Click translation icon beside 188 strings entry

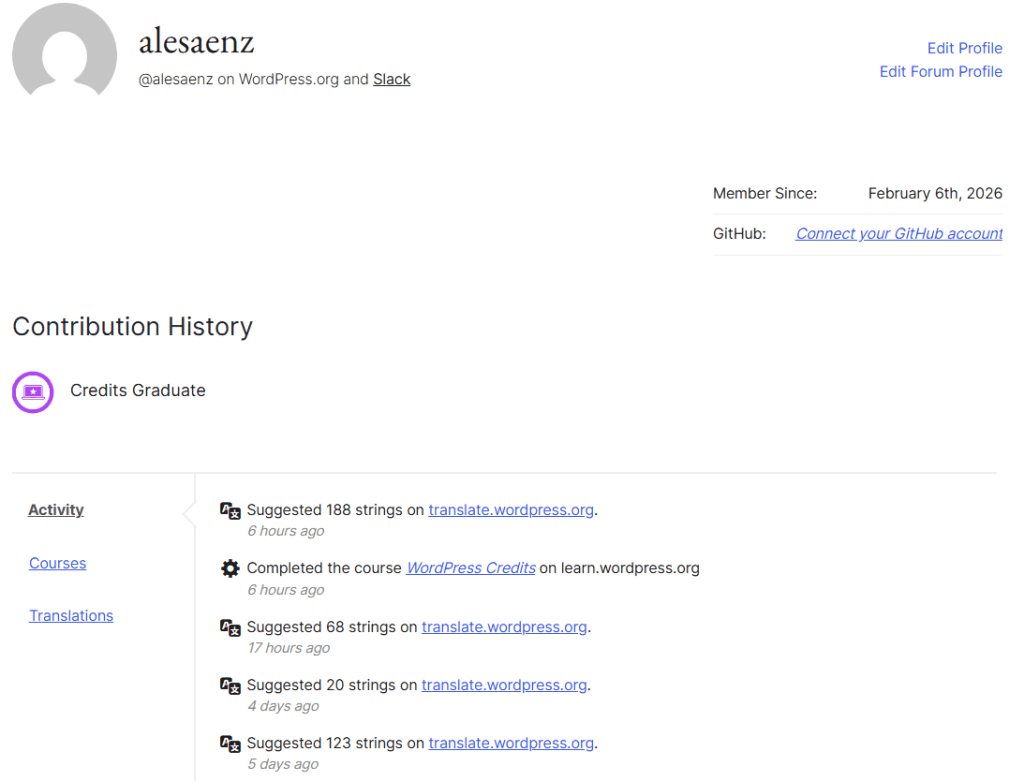tap(230, 511)
